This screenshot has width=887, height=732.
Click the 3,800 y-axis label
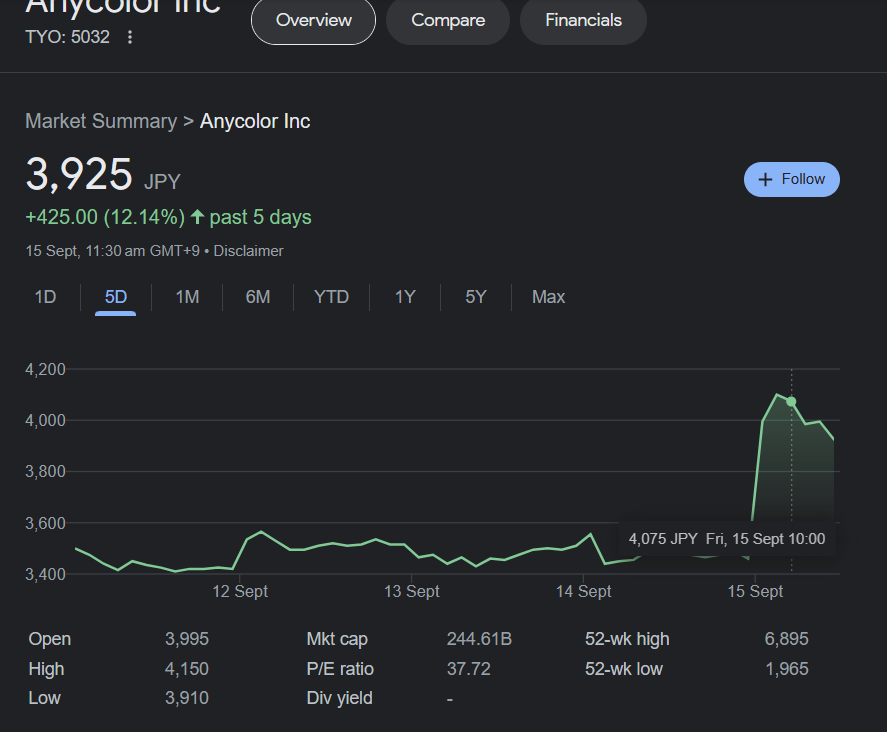(x=45, y=471)
